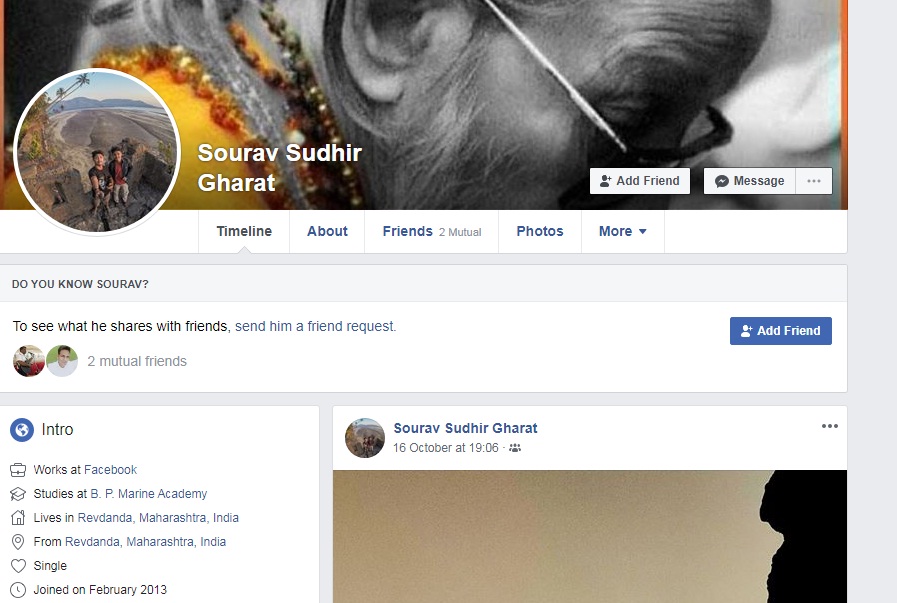Open the cover three-dot options button
This screenshot has height=603, width=897.
tap(813, 181)
